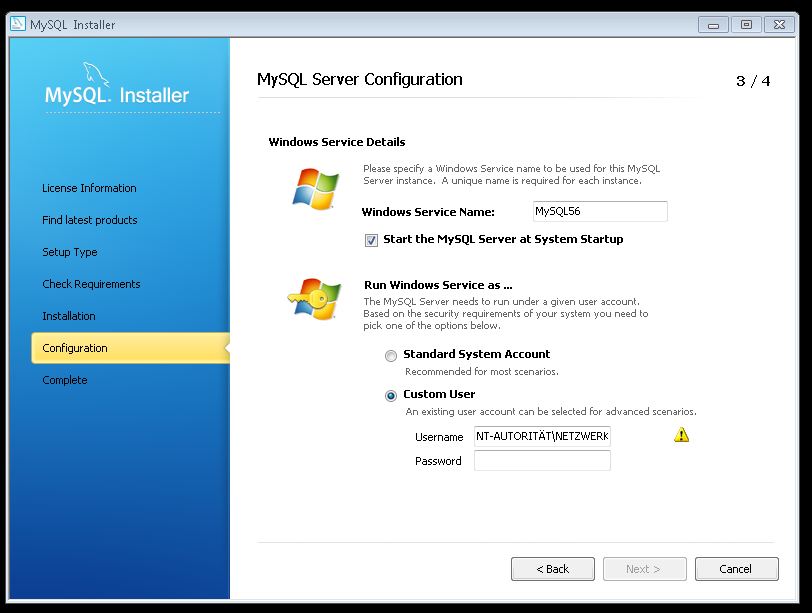This screenshot has height=613, width=812.
Task: Click the empty Password field
Action: coord(542,460)
